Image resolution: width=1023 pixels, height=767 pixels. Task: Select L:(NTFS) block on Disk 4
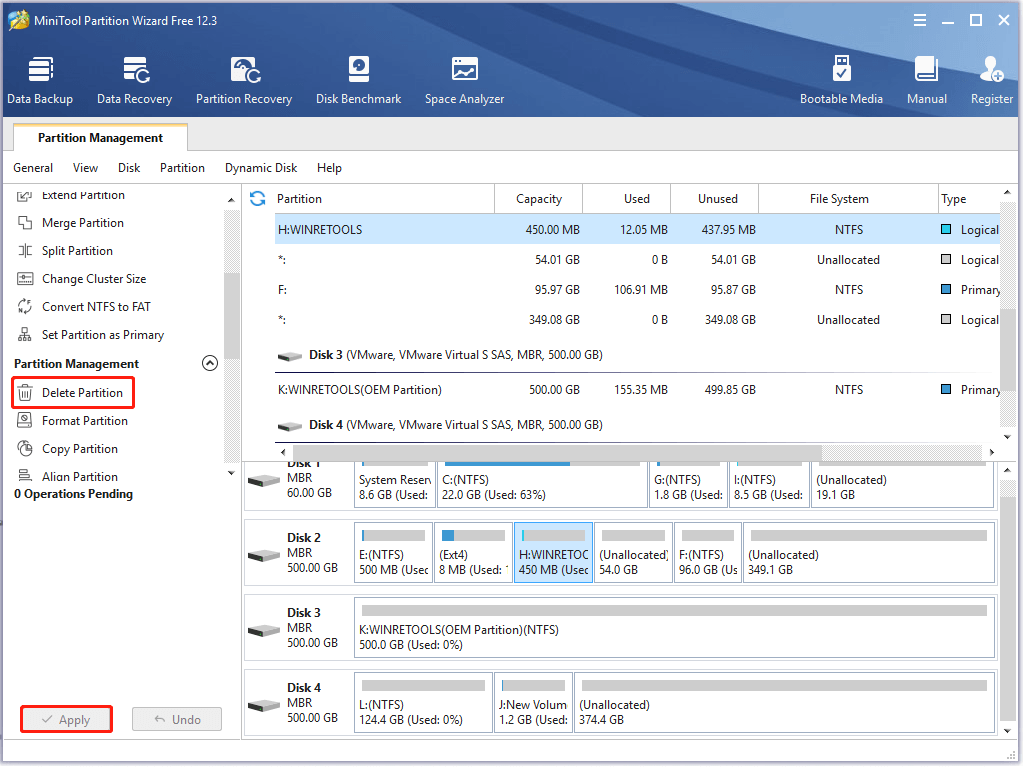tap(423, 702)
